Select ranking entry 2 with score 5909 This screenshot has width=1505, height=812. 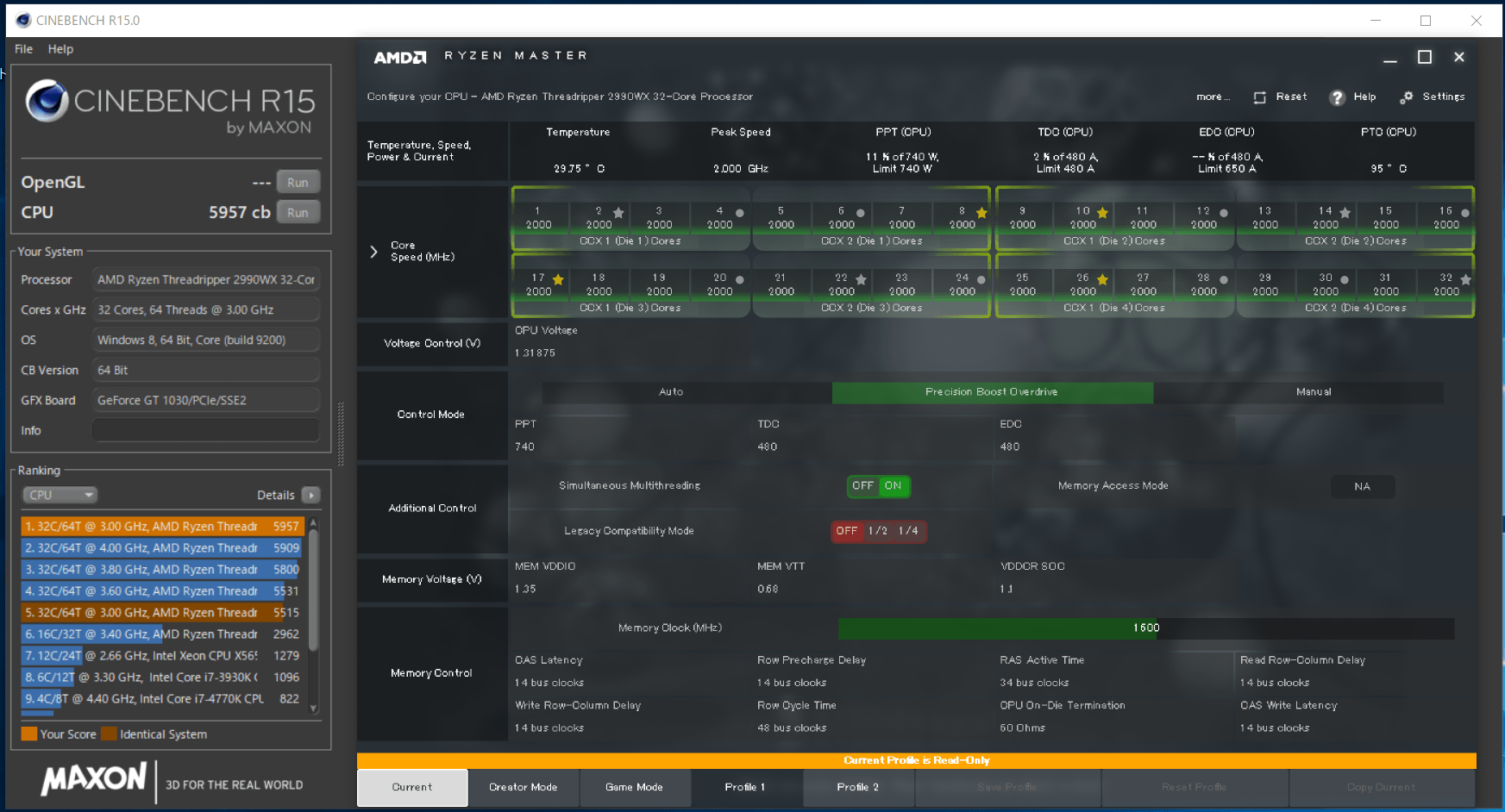tap(161, 547)
